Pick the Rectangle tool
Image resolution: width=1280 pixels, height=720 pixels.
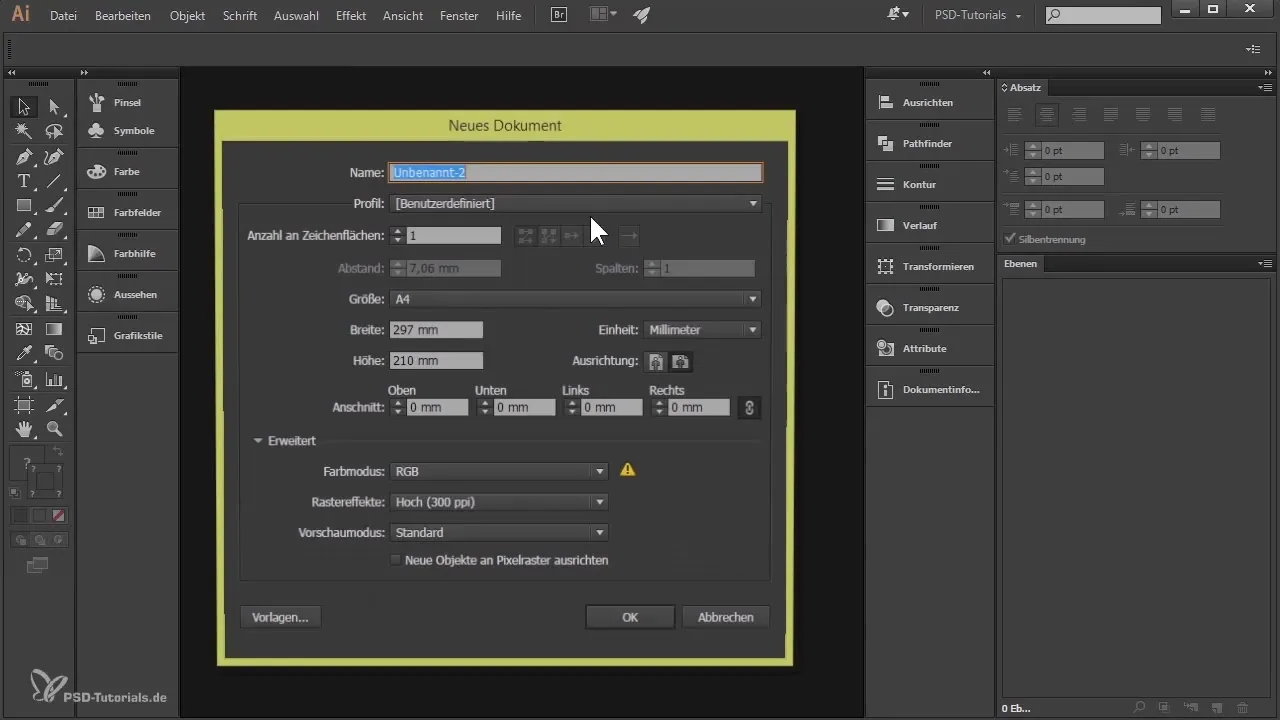[24, 206]
